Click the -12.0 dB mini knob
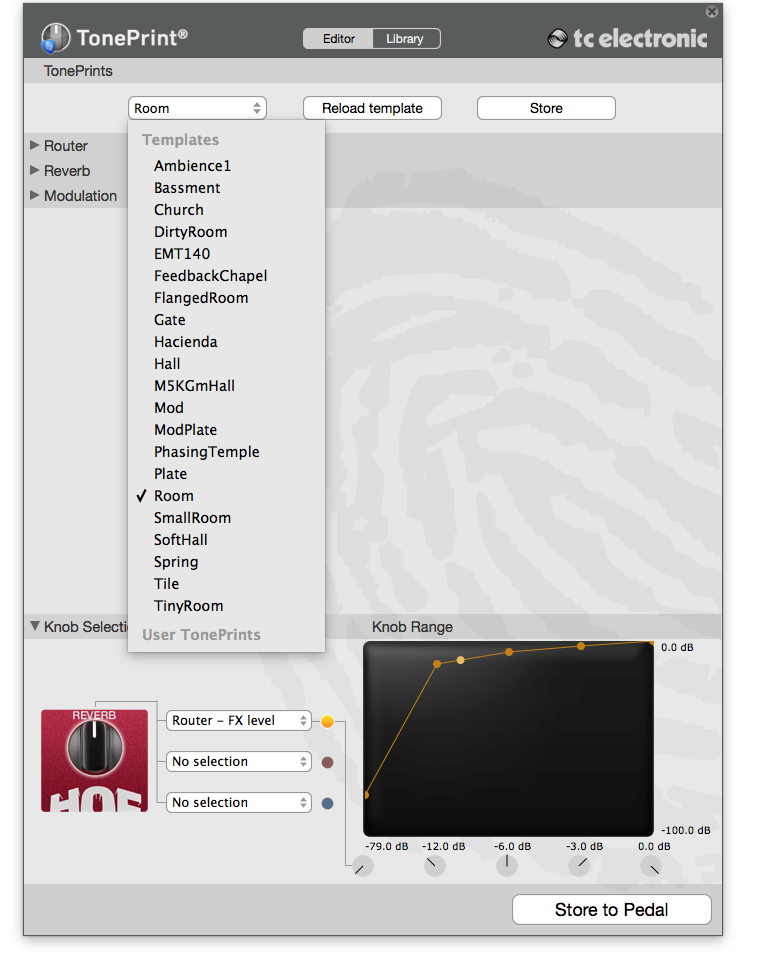 435,866
